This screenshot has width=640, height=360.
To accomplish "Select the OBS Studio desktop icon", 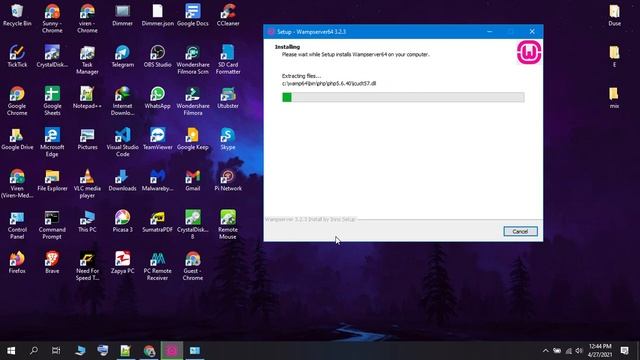I will (x=158, y=56).
